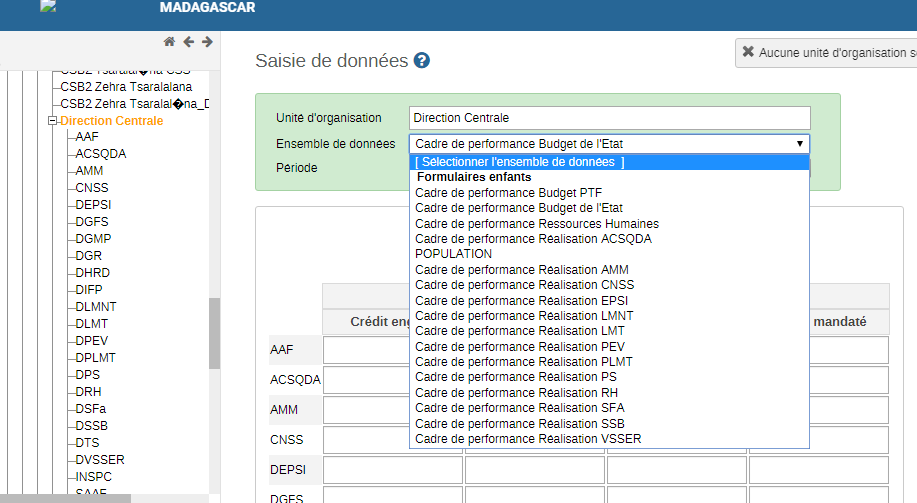
Task: Select the POPULATION dataset option
Action: [453, 254]
